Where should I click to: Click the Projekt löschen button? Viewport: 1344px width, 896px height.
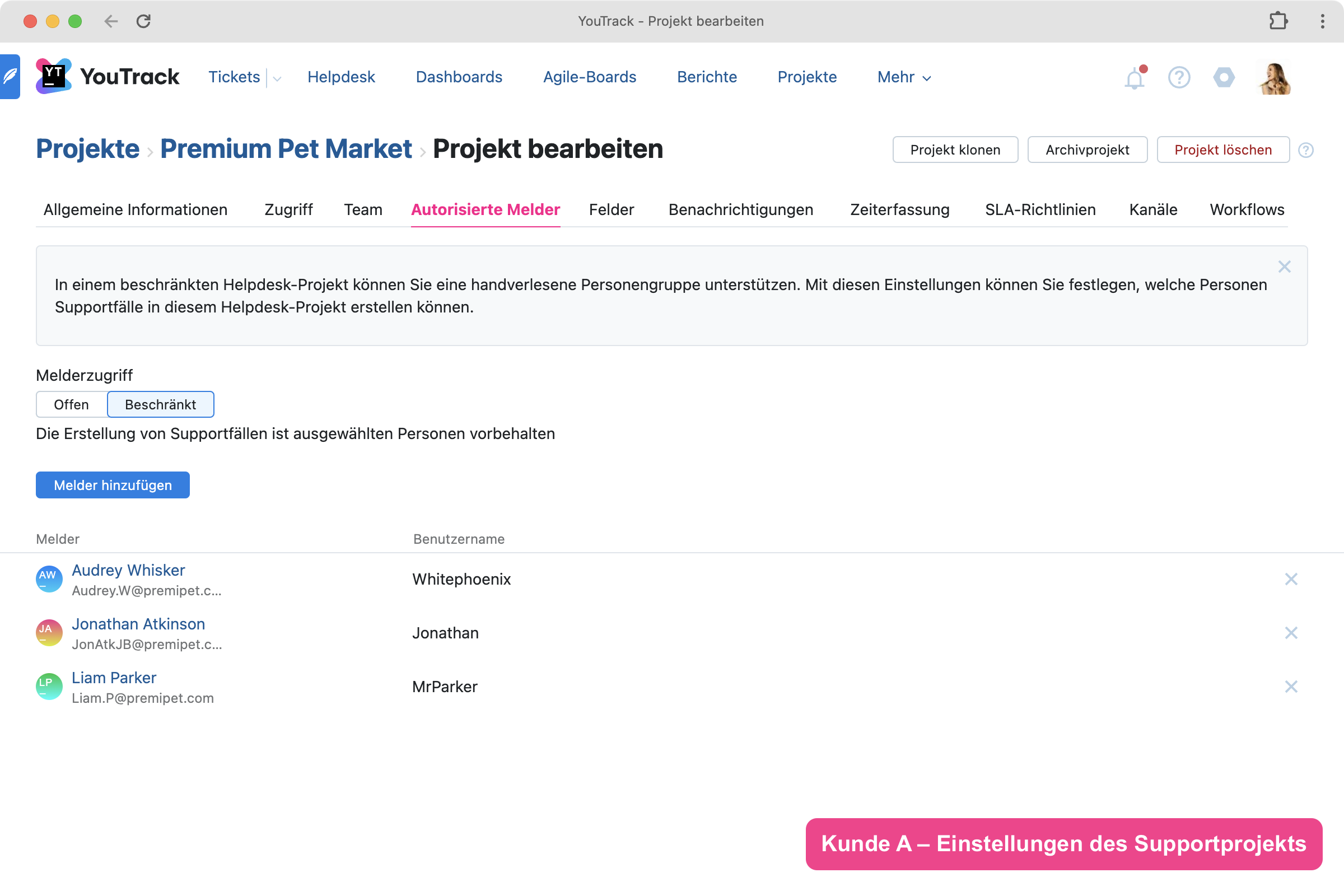[1222, 150]
